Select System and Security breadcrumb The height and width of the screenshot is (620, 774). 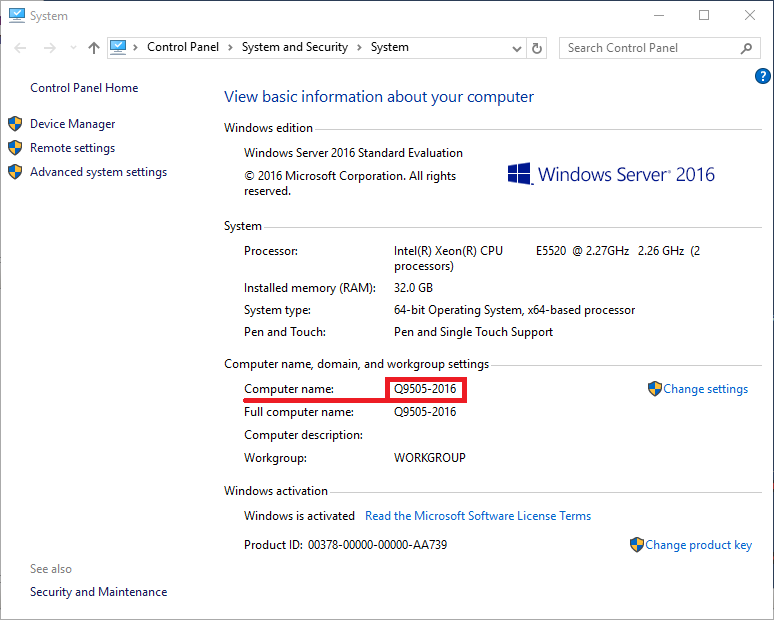click(295, 47)
